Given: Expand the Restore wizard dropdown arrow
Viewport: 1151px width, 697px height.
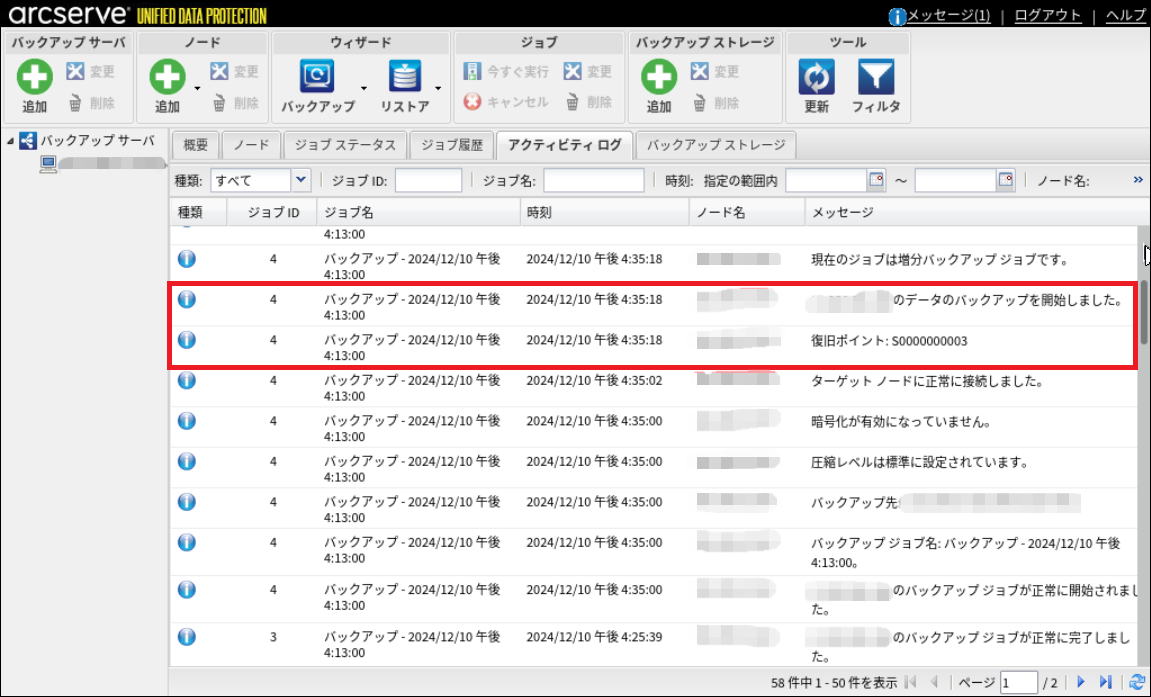Looking at the screenshot, I should coord(439,88).
